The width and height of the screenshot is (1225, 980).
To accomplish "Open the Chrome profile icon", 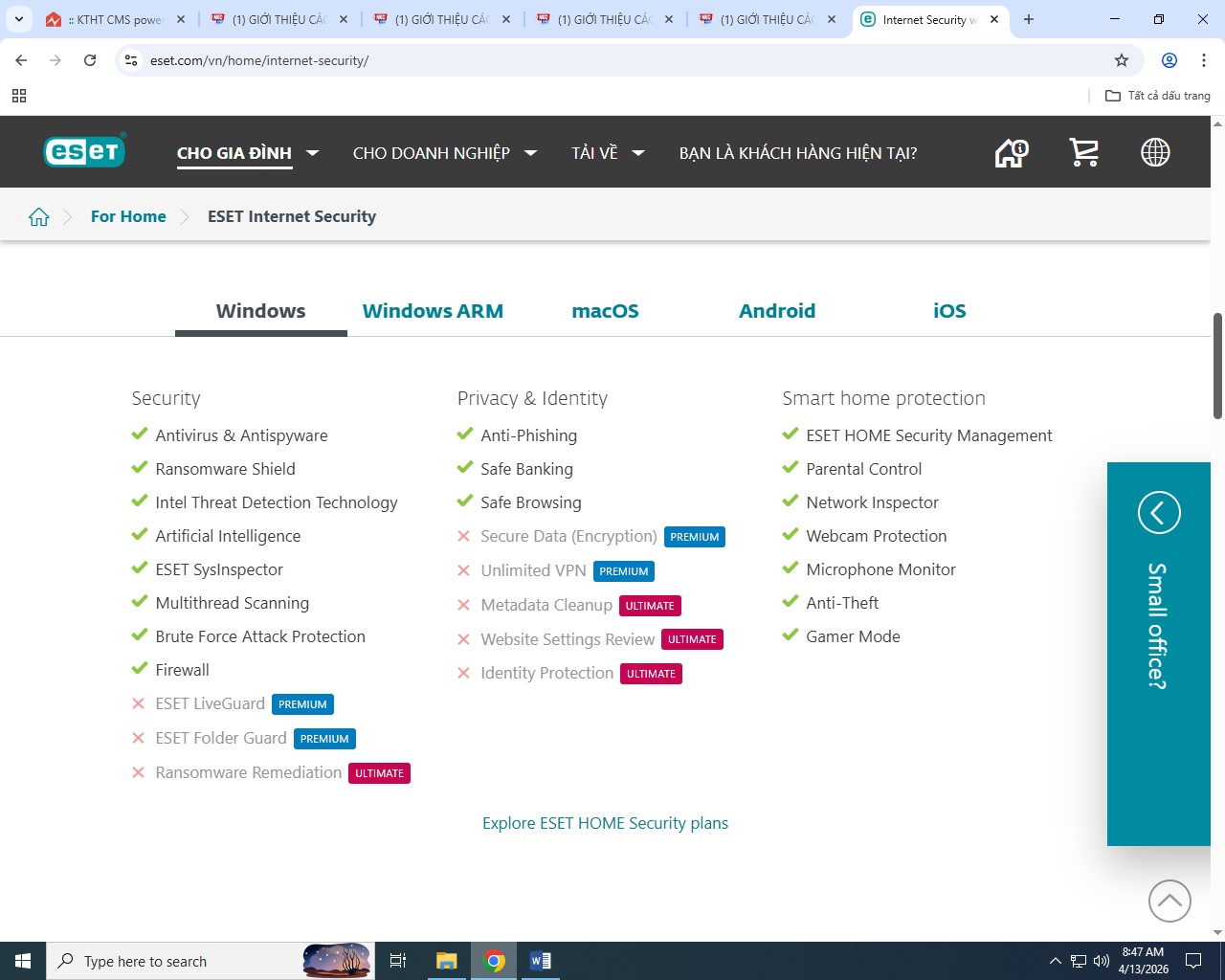I will click(x=1169, y=60).
